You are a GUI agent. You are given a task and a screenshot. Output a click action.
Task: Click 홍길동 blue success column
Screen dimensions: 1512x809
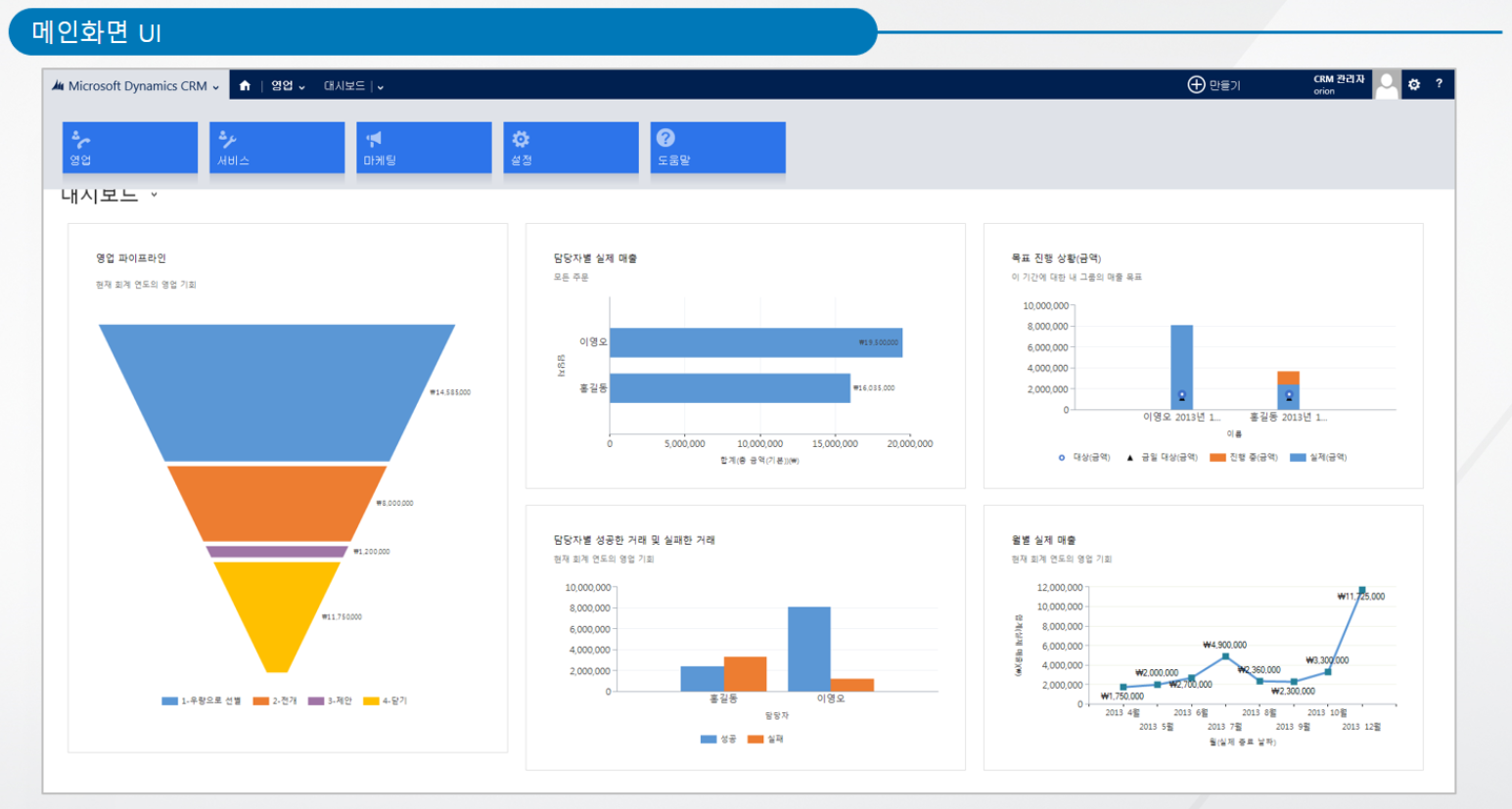pos(702,679)
